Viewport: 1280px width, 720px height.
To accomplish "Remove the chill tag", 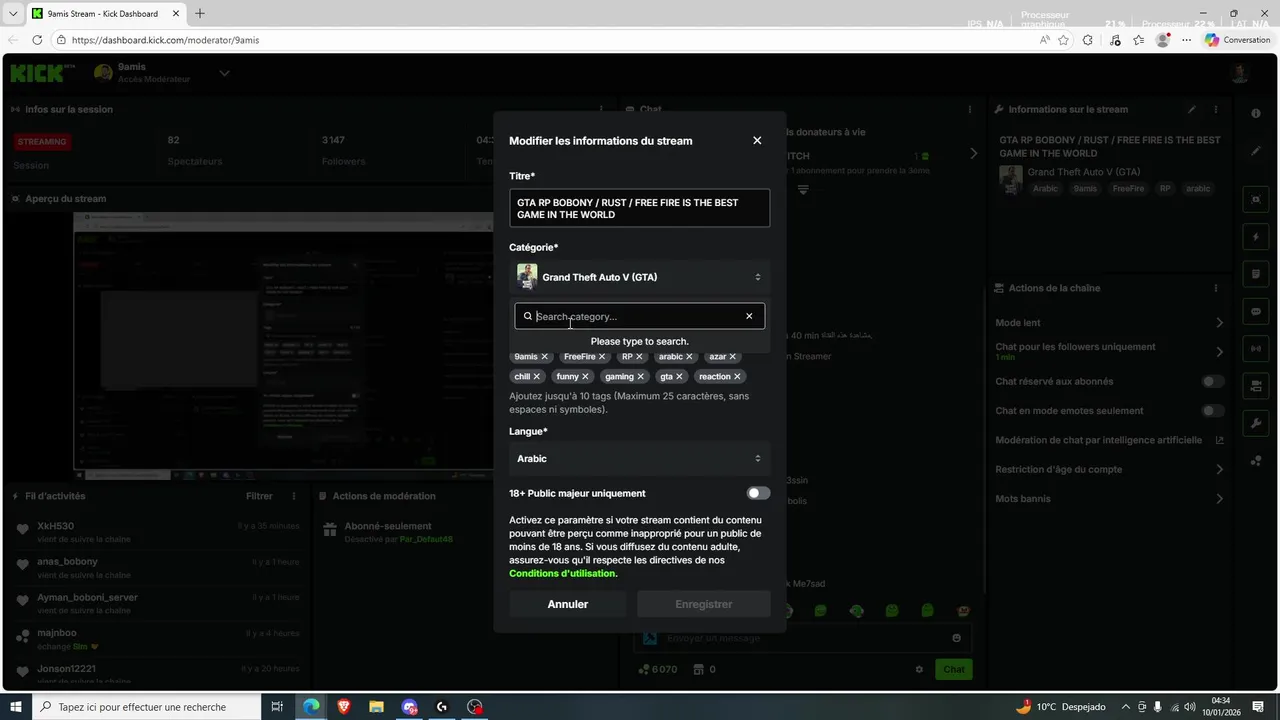I will tap(536, 376).
